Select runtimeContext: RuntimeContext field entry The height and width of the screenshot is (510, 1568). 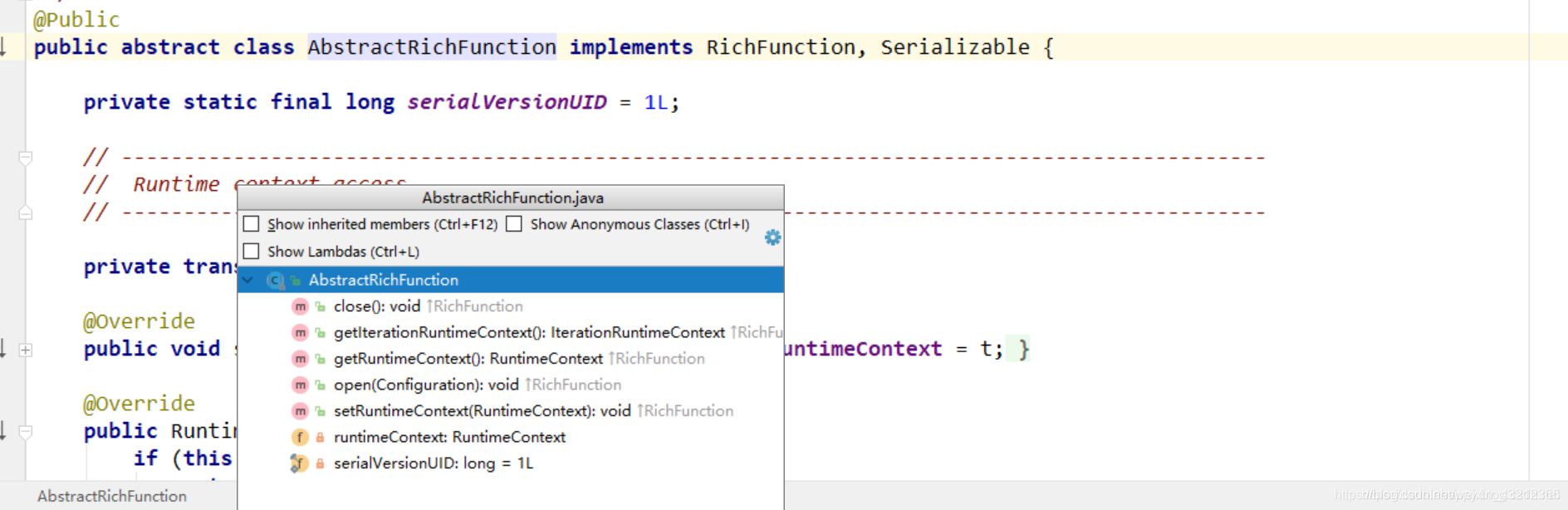point(511,438)
